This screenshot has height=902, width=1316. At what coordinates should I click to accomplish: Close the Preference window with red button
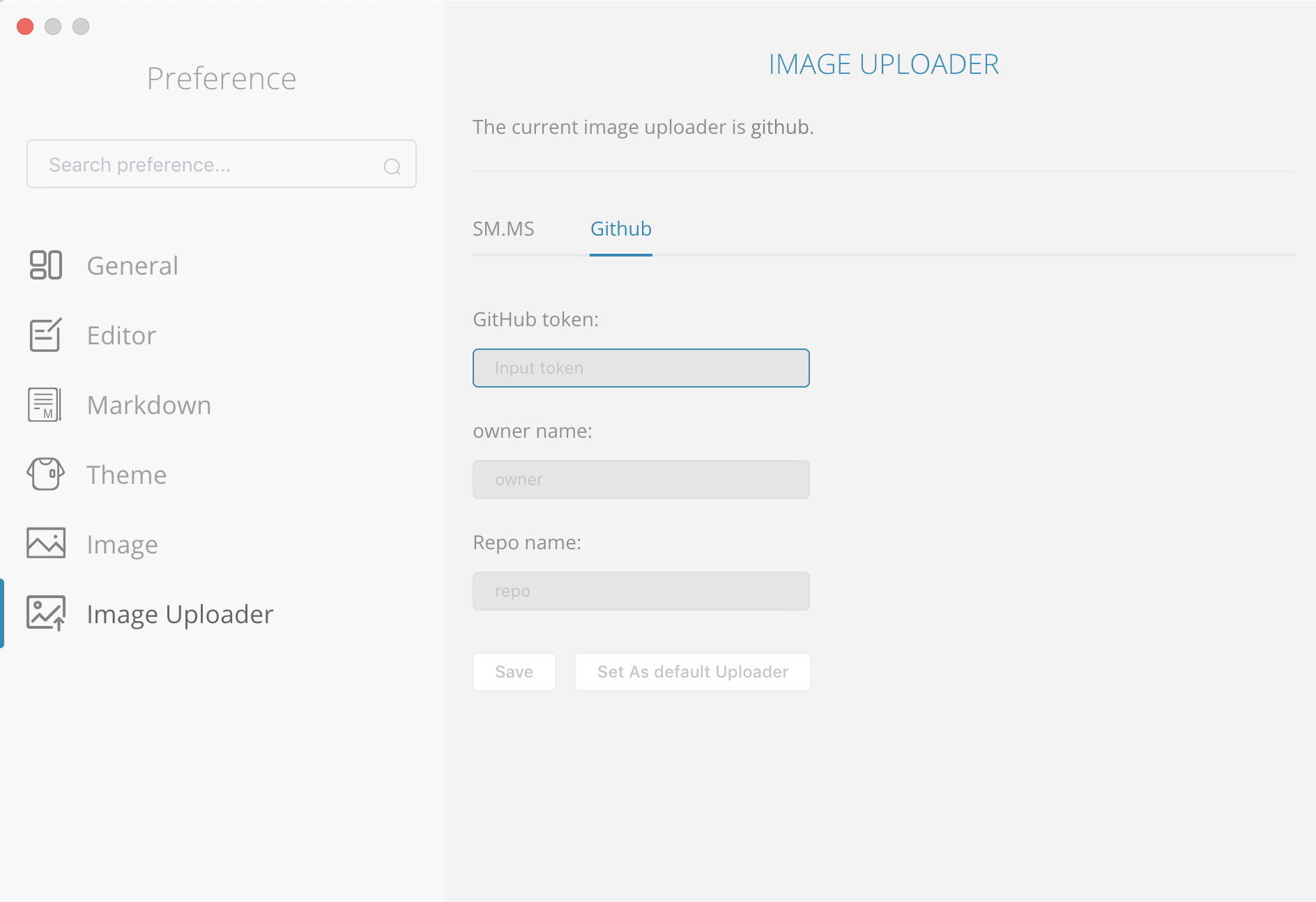[25, 26]
